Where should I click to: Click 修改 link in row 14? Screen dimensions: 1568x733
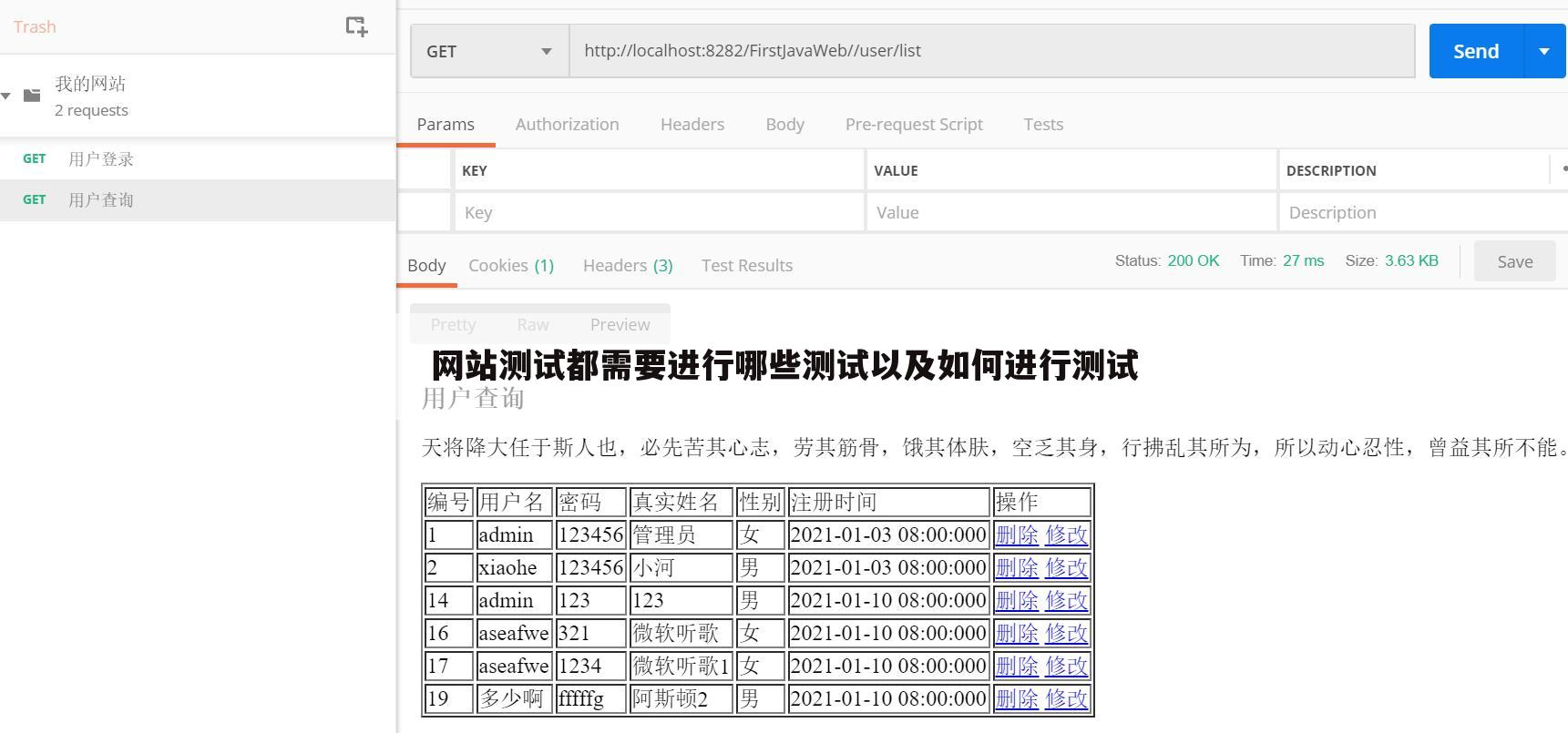click(x=1066, y=600)
